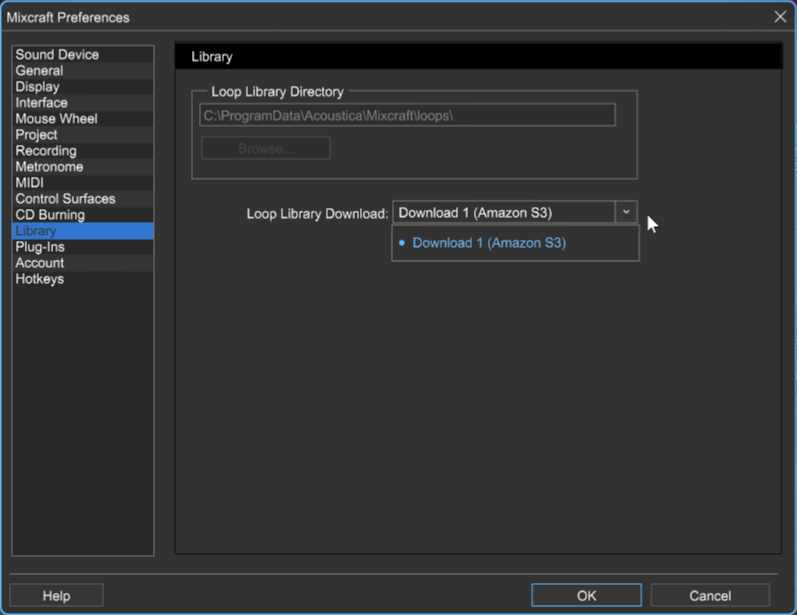Select CD Burning in the sidebar
Screen dimensions: 797x615
[x=83, y=215]
